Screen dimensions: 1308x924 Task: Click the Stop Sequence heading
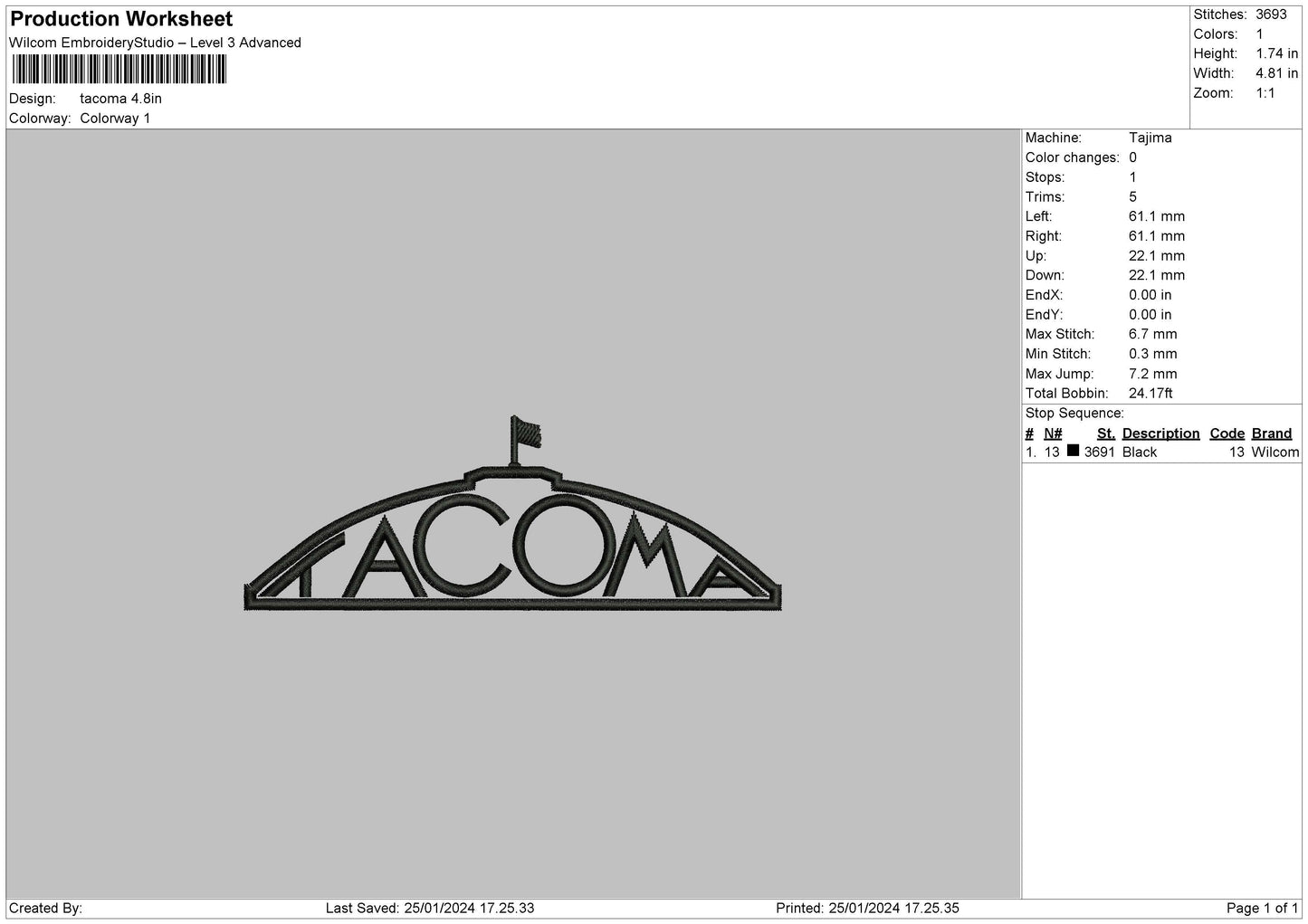(1074, 414)
